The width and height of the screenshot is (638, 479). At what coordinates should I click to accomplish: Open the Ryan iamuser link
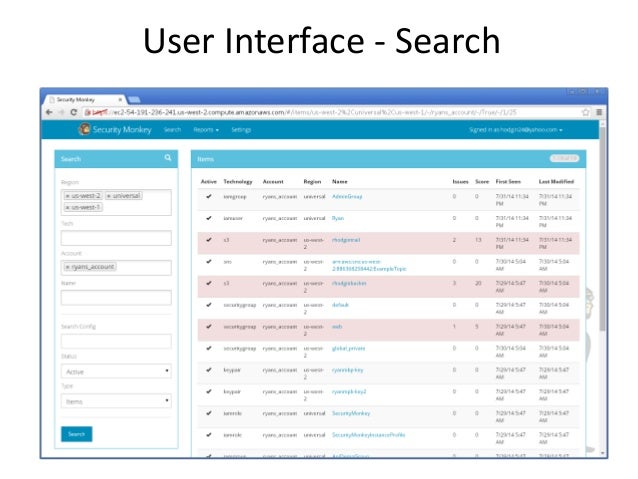338,218
